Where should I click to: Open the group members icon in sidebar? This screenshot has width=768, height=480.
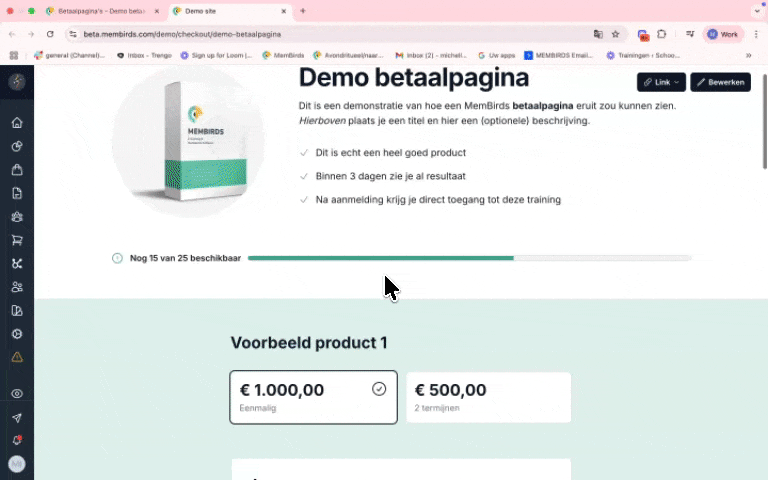click(17, 216)
